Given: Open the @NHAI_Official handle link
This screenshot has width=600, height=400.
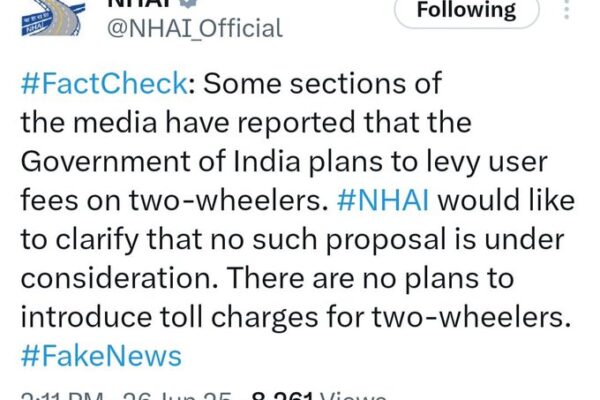Looking at the screenshot, I should [x=193, y=29].
